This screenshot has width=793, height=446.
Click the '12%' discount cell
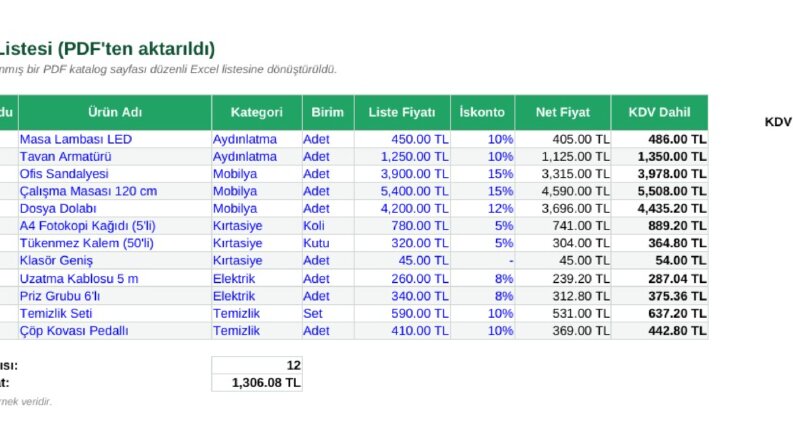coord(482,208)
